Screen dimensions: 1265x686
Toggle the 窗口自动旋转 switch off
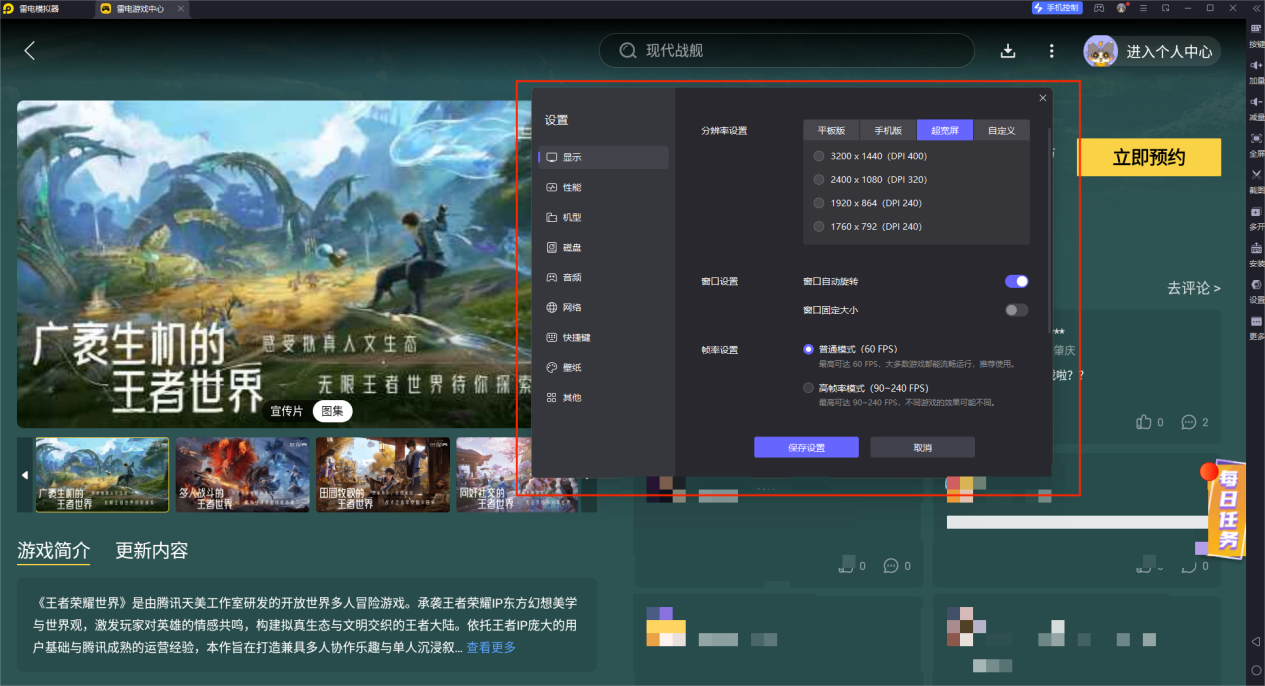pyautogui.click(x=1016, y=282)
